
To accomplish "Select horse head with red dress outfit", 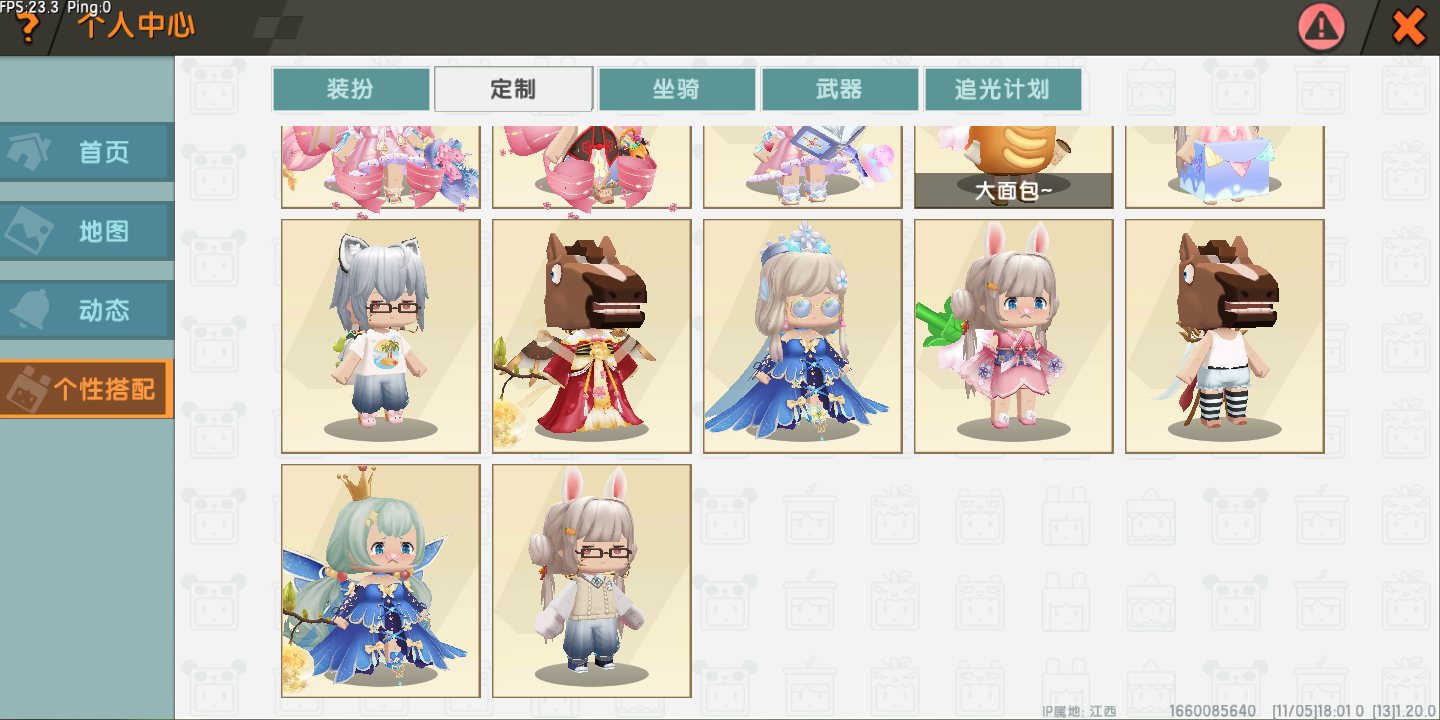I will tap(592, 336).
